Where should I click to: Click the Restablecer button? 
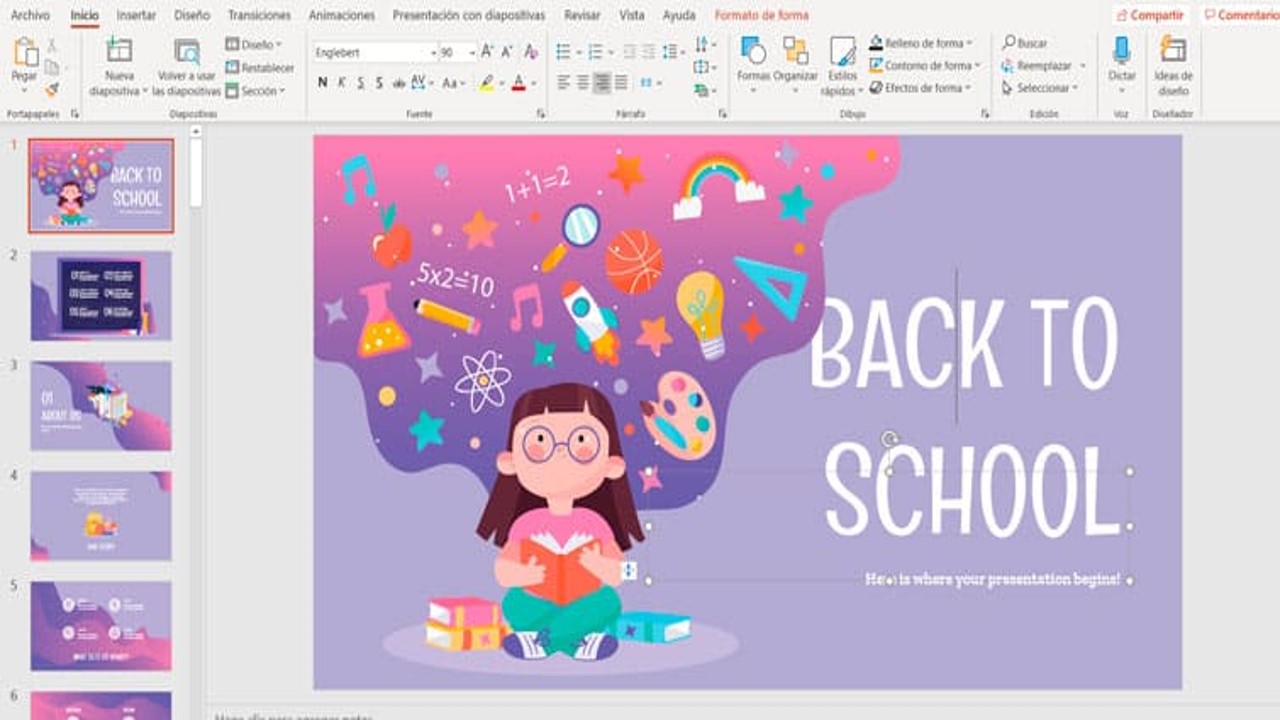[x=260, y=68]
